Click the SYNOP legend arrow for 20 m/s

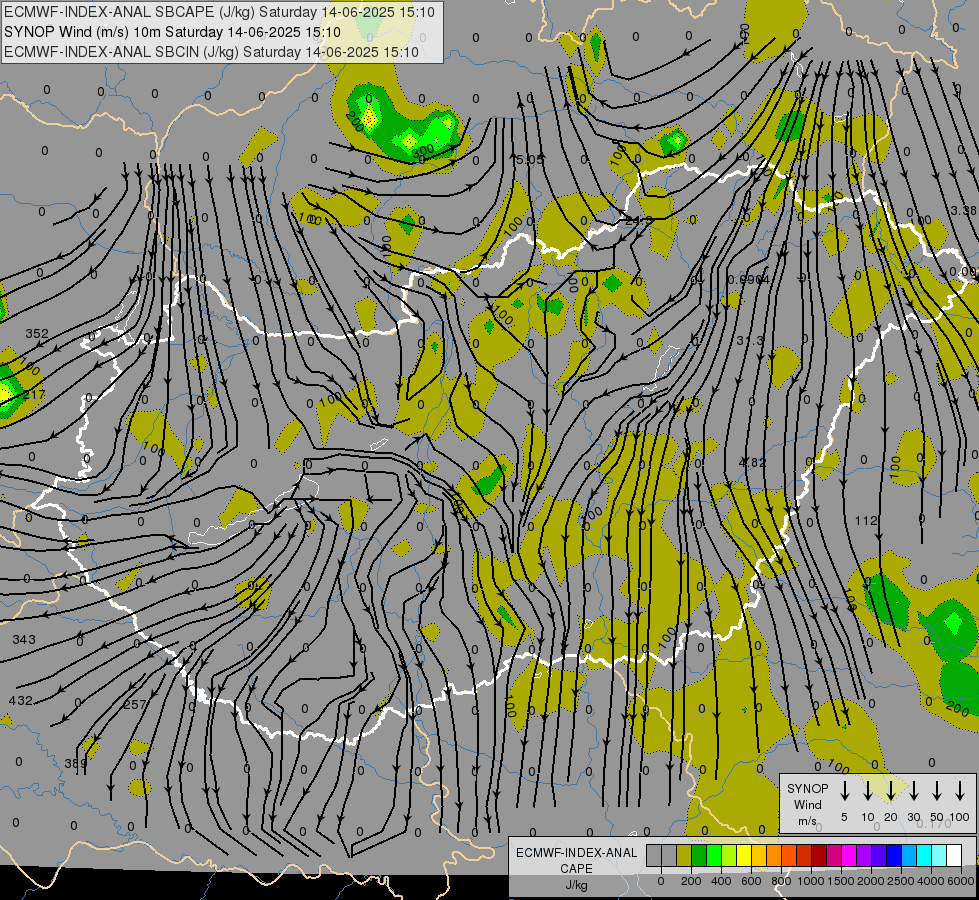[891, 790]
